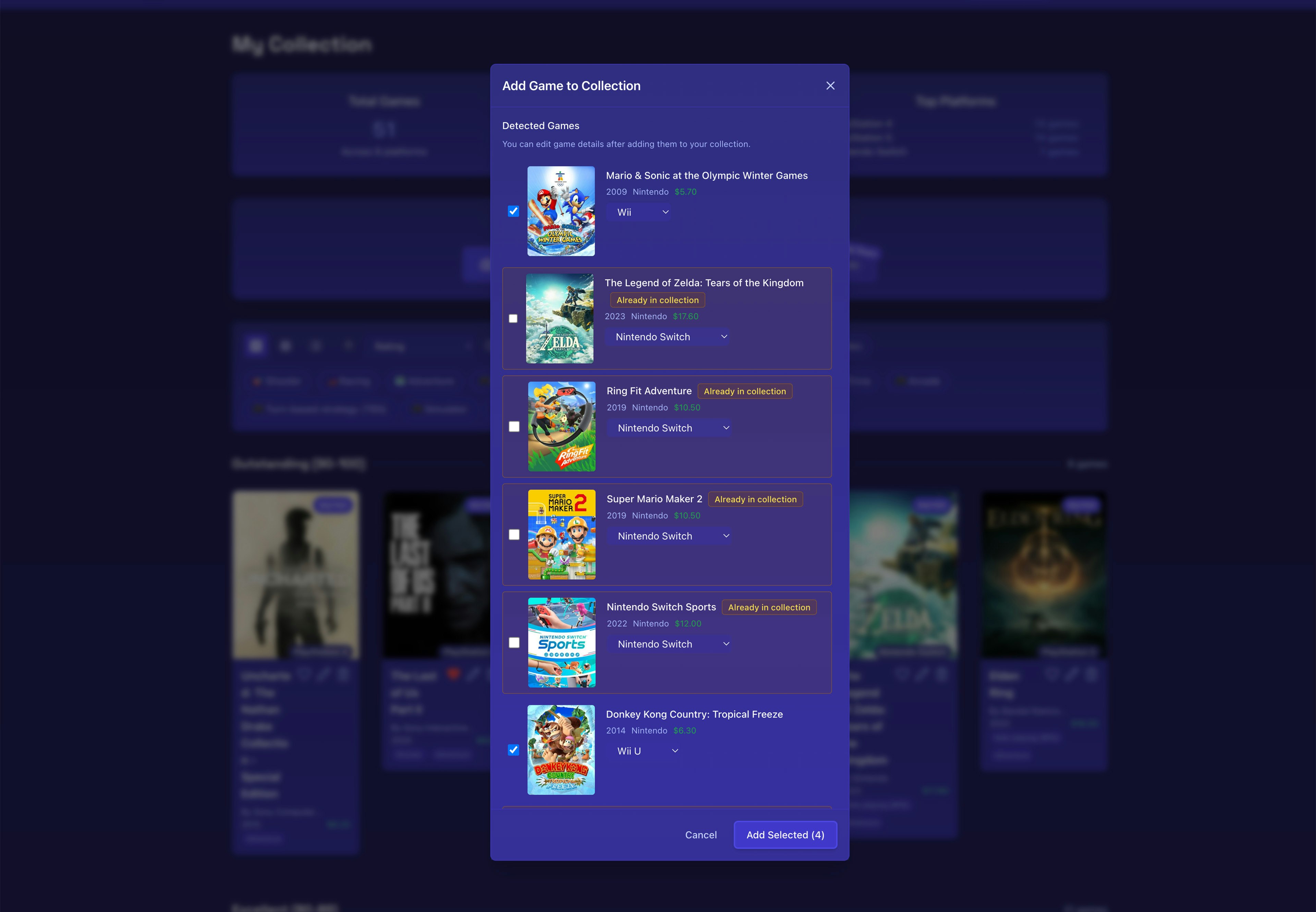Screen dimensions: 1316x912
Task: Click the Zelda Tears of the Kingdom cover
Action: (x=559, y=319)
